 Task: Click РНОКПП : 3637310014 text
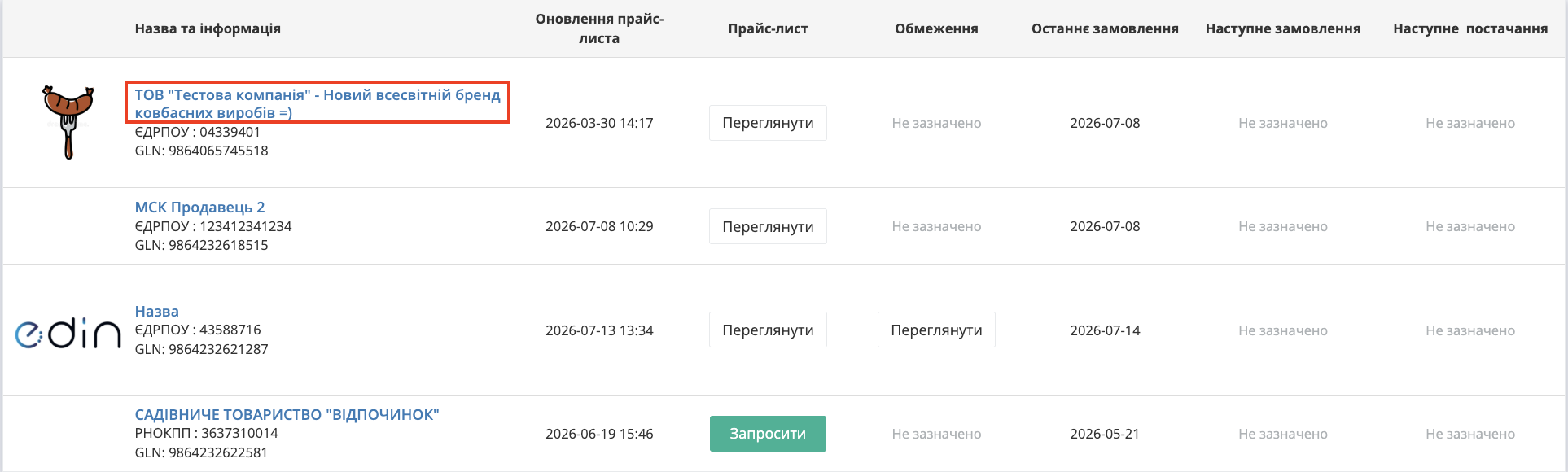[207, 433]
